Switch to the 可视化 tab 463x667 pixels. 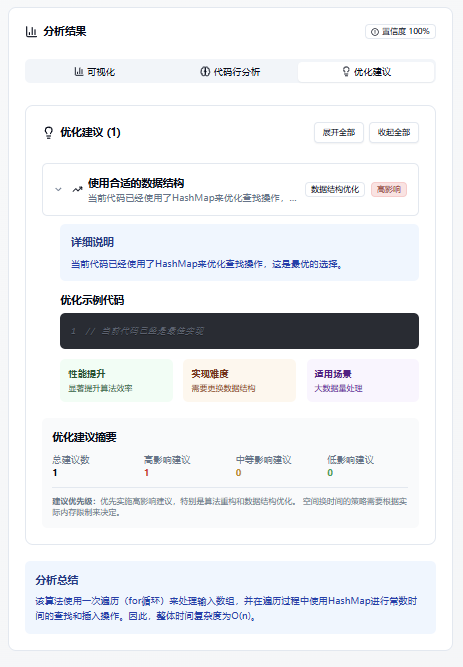[x=94, y=71]
